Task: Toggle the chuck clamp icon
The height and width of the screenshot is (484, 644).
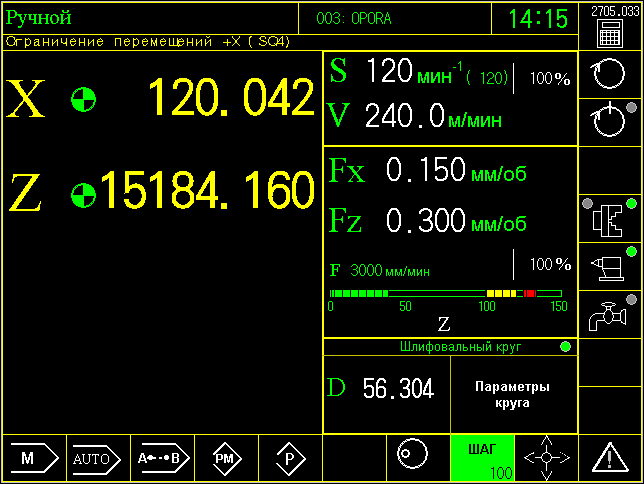Action: point(610,218)
